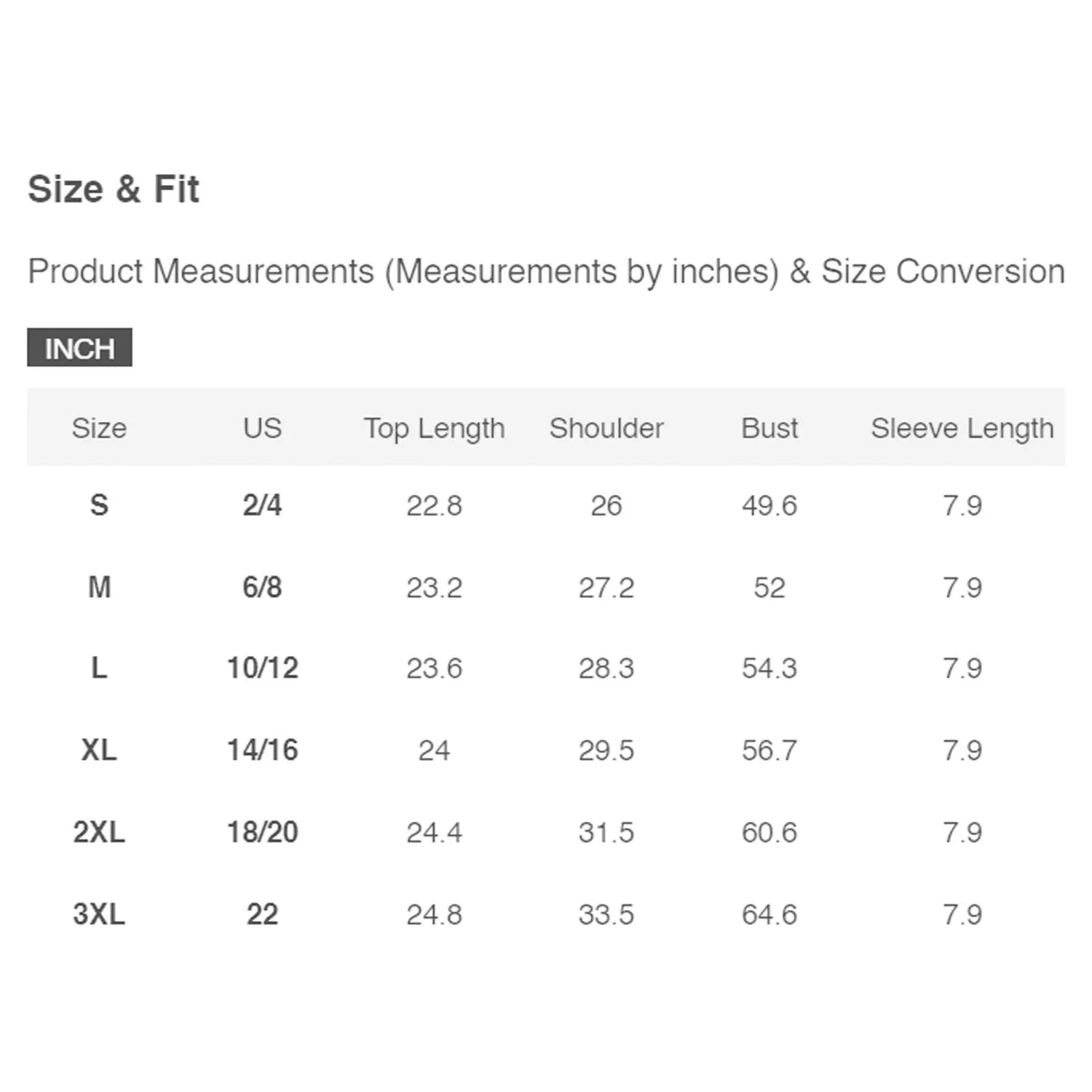Click the Bust column header

point(769,428)
